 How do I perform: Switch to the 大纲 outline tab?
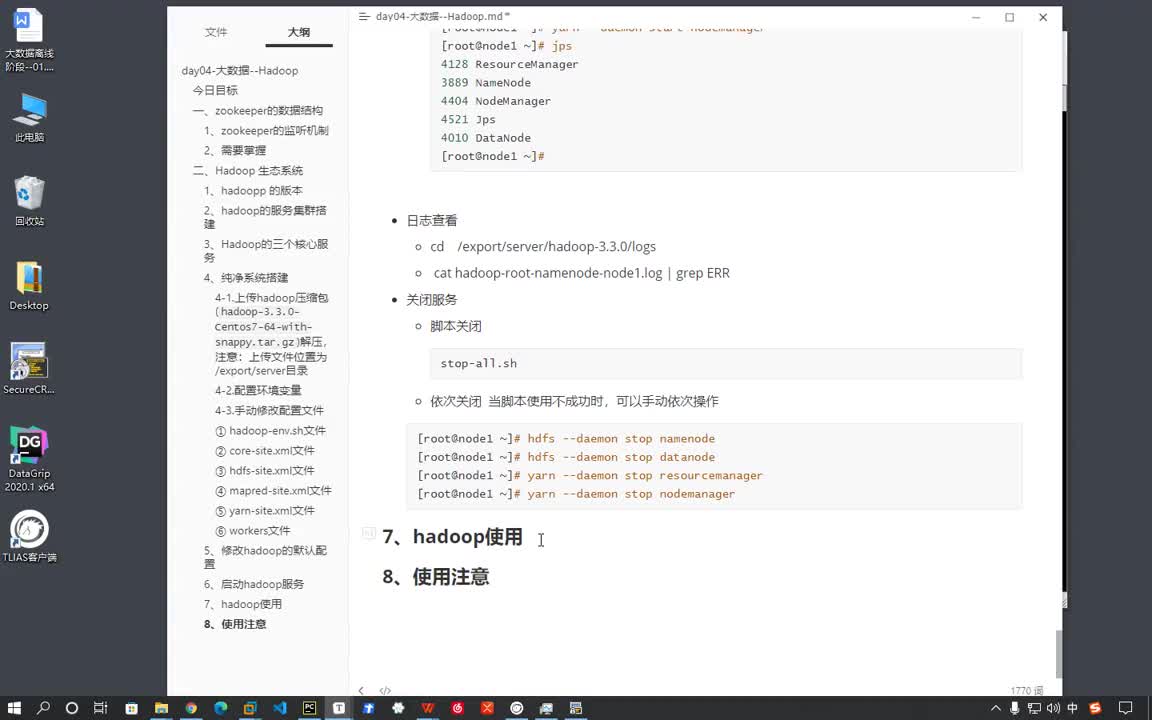point(298,32)
